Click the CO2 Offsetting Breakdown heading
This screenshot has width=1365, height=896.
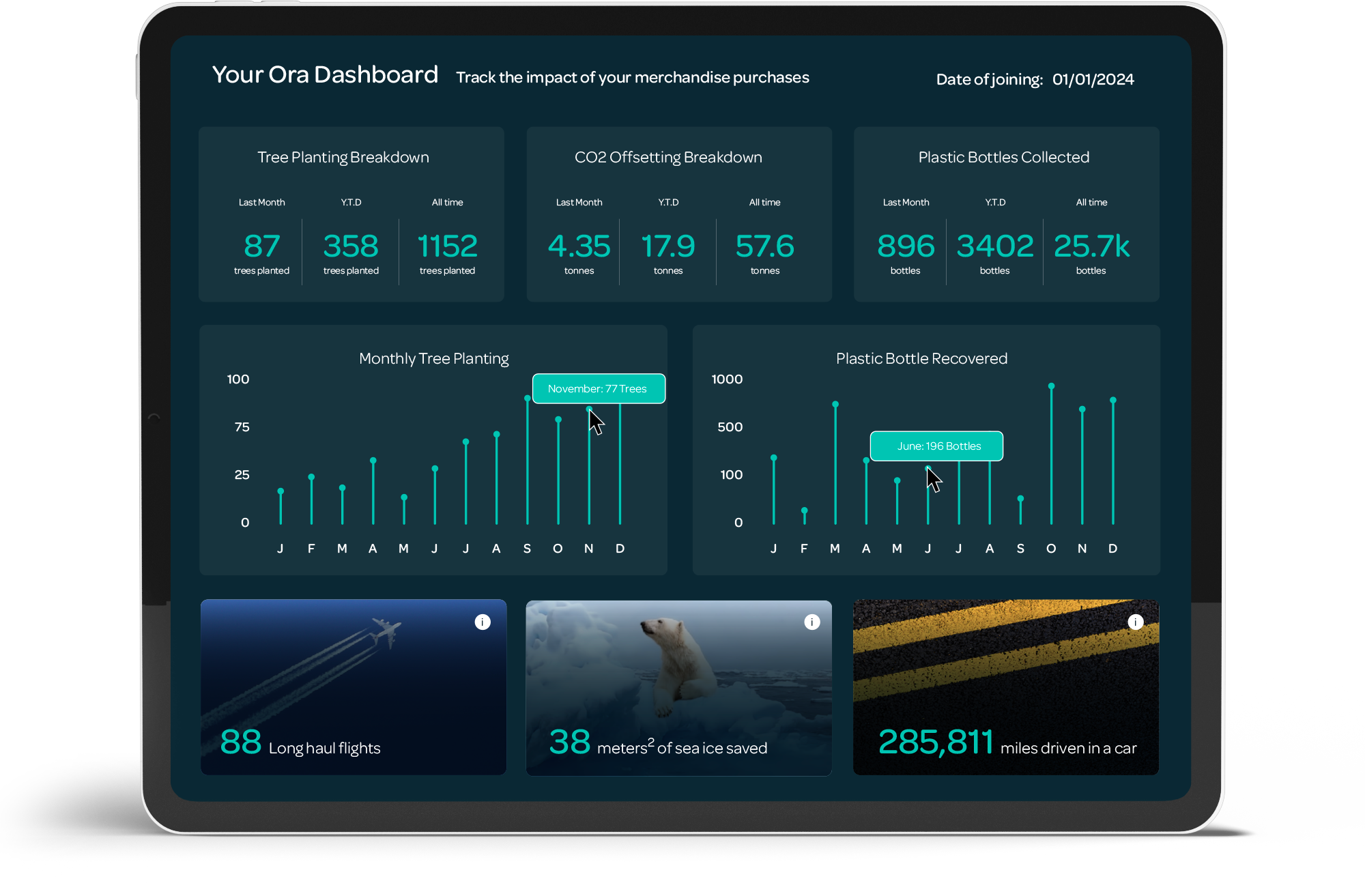(x=668, y=157)
